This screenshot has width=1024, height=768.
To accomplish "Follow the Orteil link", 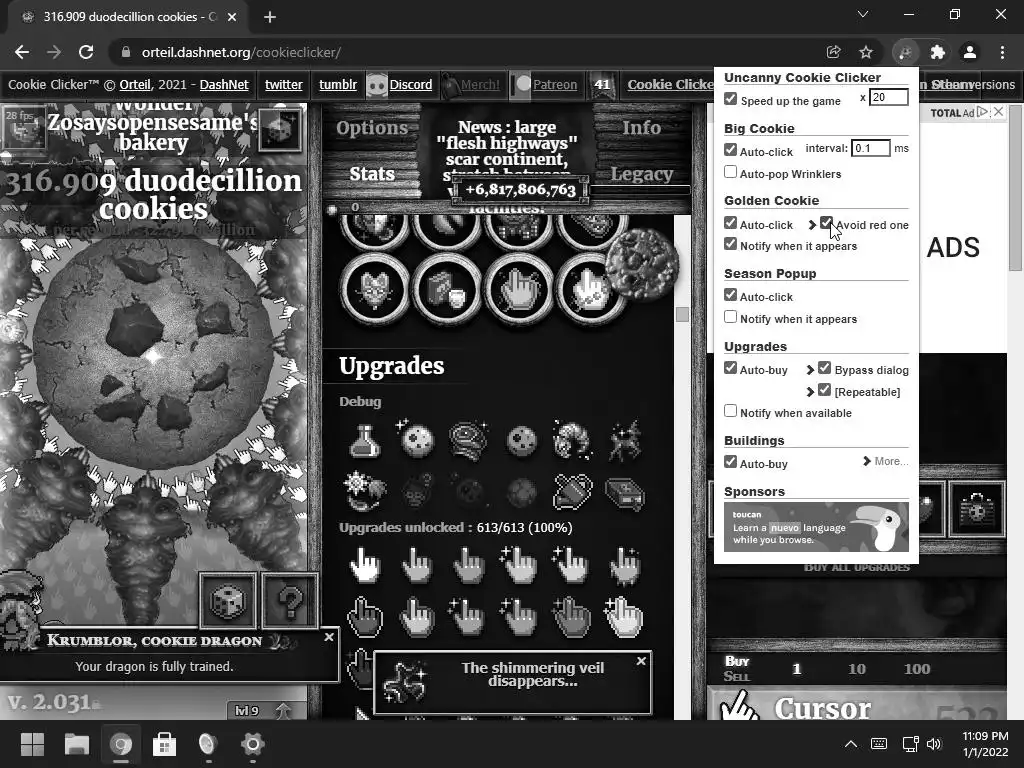I will point(135,85).
